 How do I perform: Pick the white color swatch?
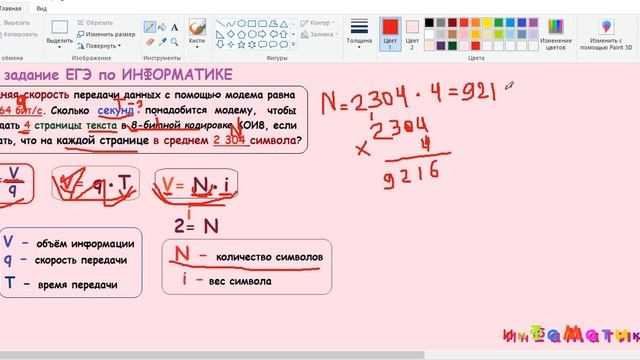pyautogui.click(x=429, y=34)
